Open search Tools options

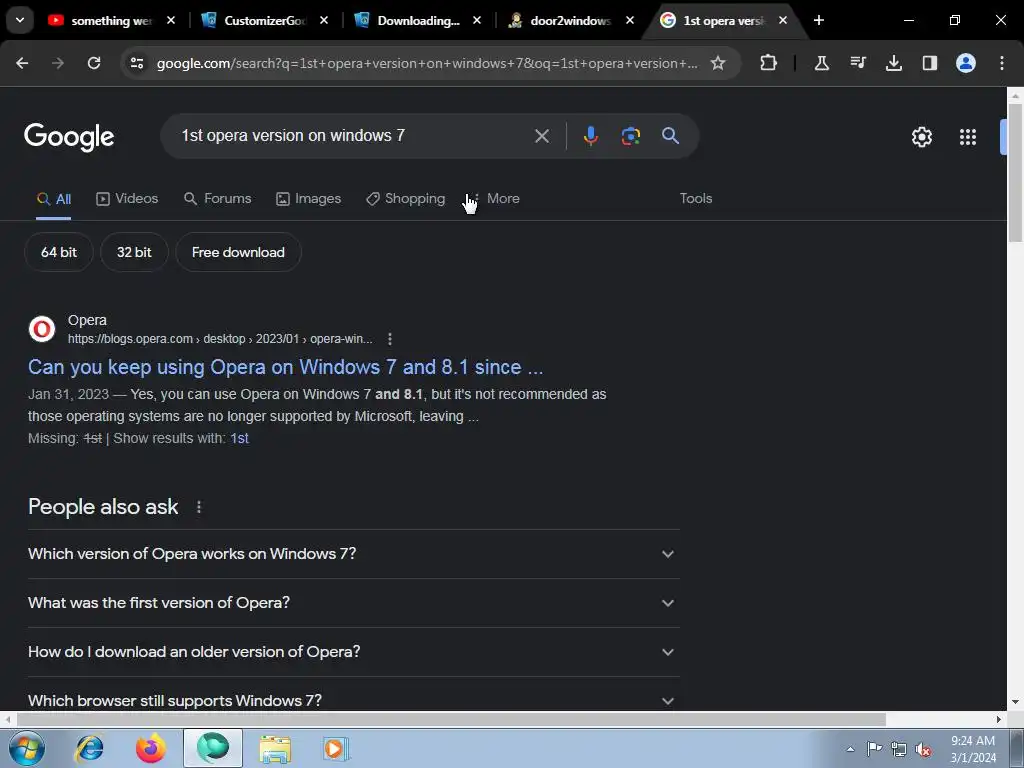click(696, 199)
